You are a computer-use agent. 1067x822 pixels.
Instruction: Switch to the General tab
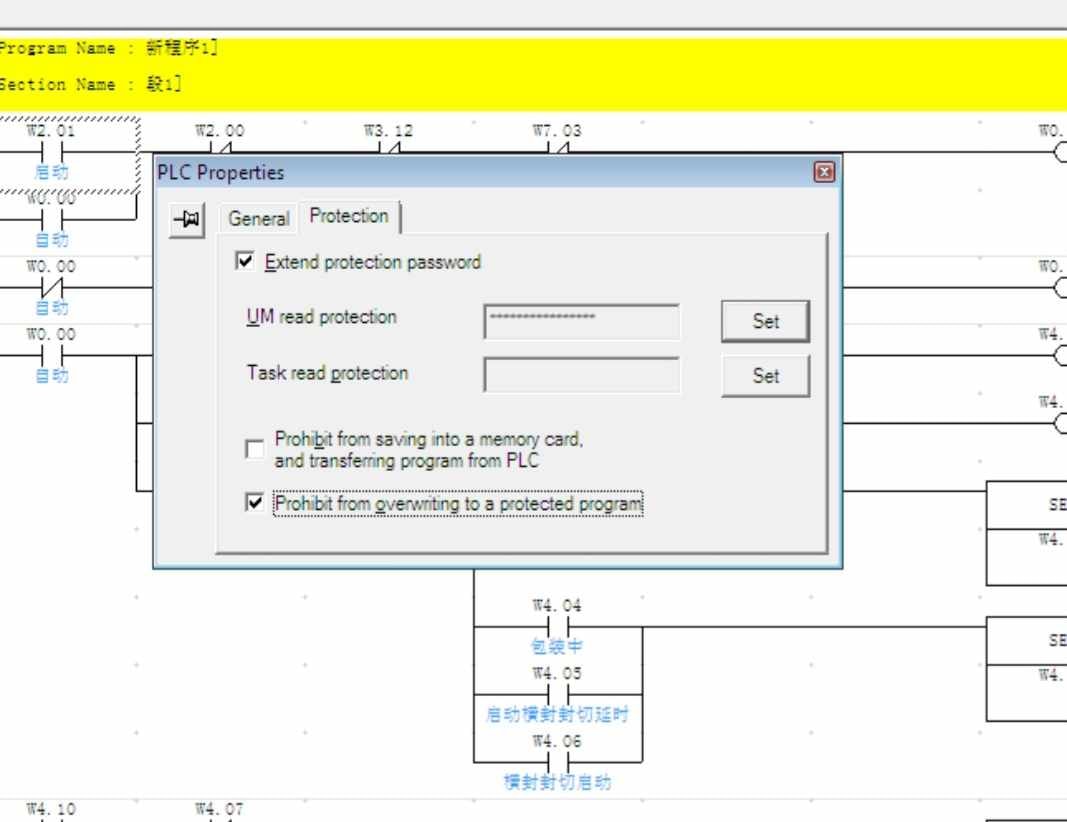pyautogui.click(x=259, y=218)
